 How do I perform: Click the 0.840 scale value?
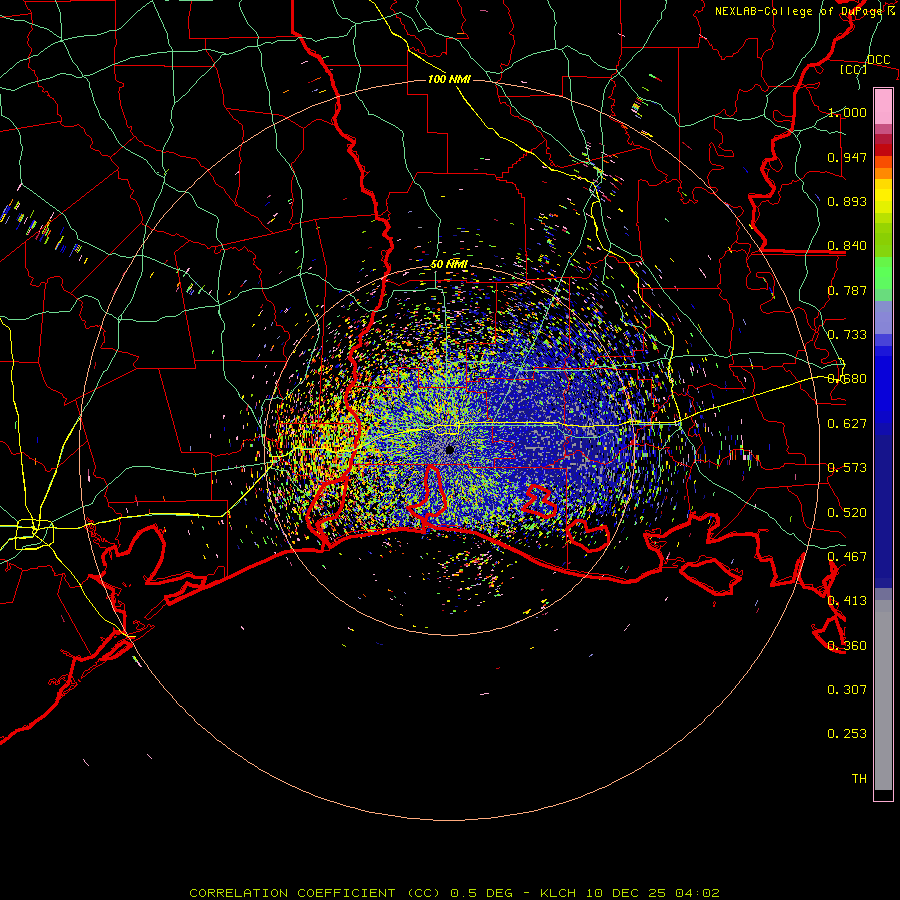(847, 246)
